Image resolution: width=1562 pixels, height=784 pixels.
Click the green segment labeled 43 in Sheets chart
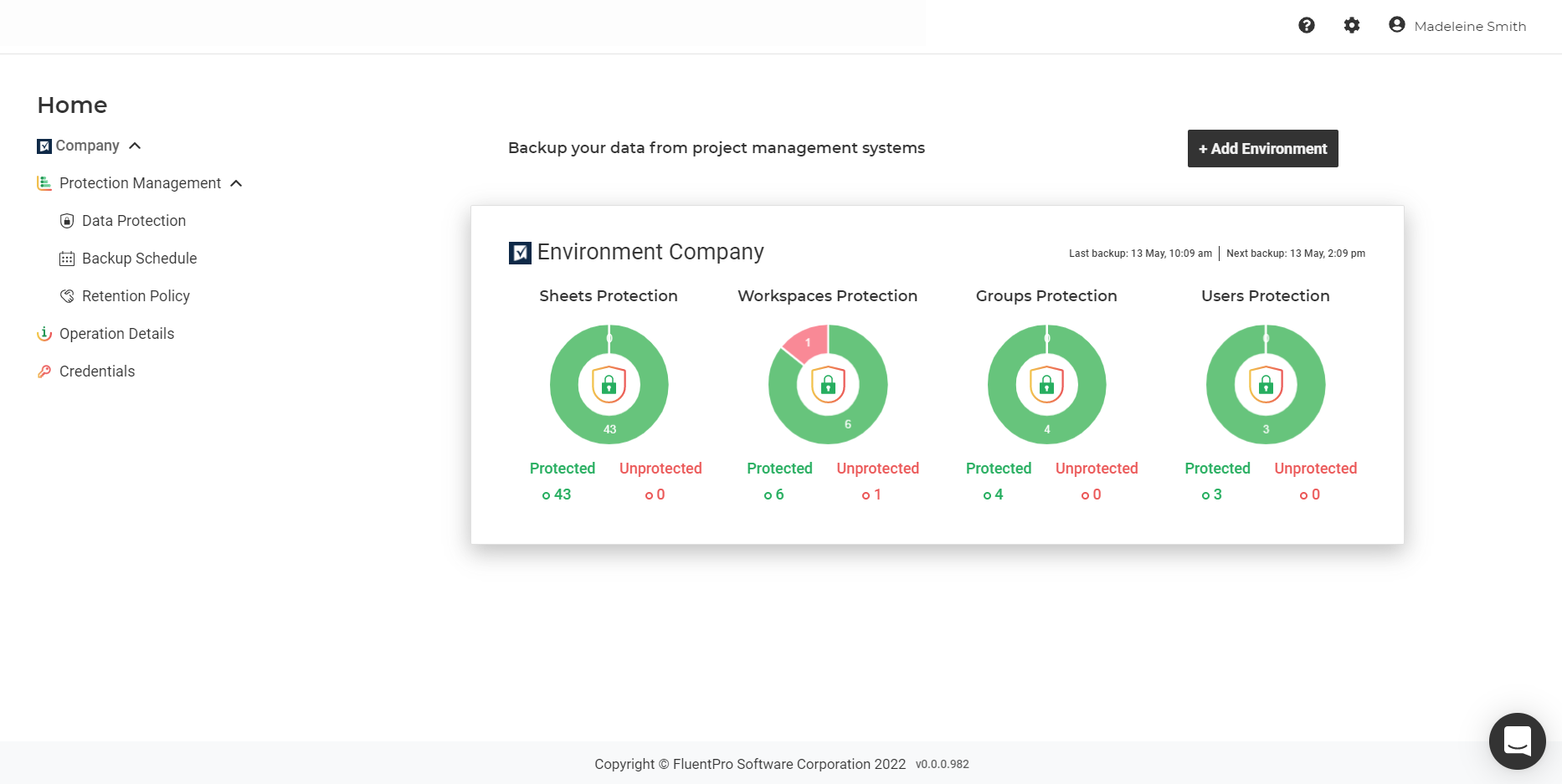point(609,429)
